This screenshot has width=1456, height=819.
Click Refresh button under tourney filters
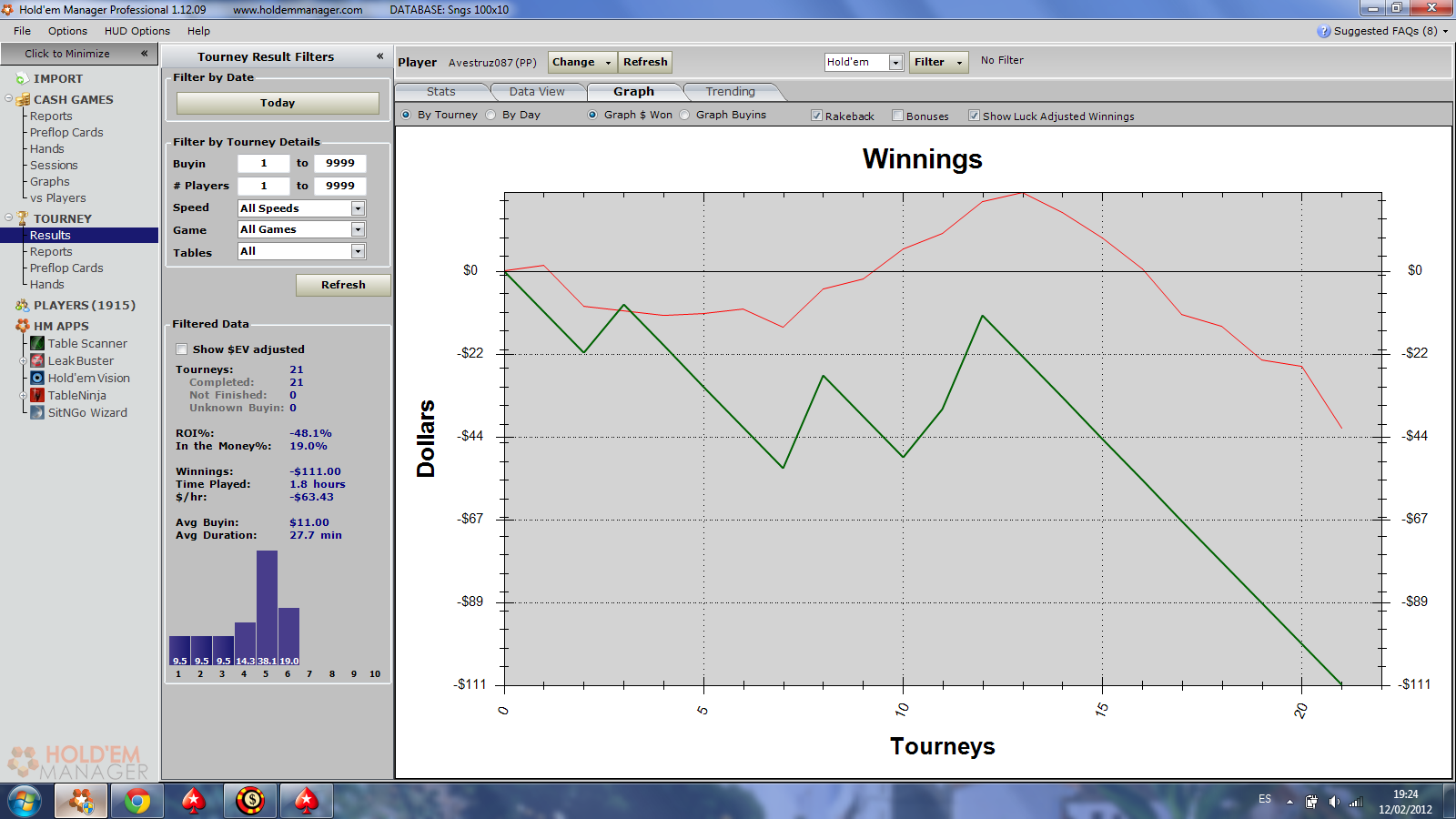pos(343,285)
